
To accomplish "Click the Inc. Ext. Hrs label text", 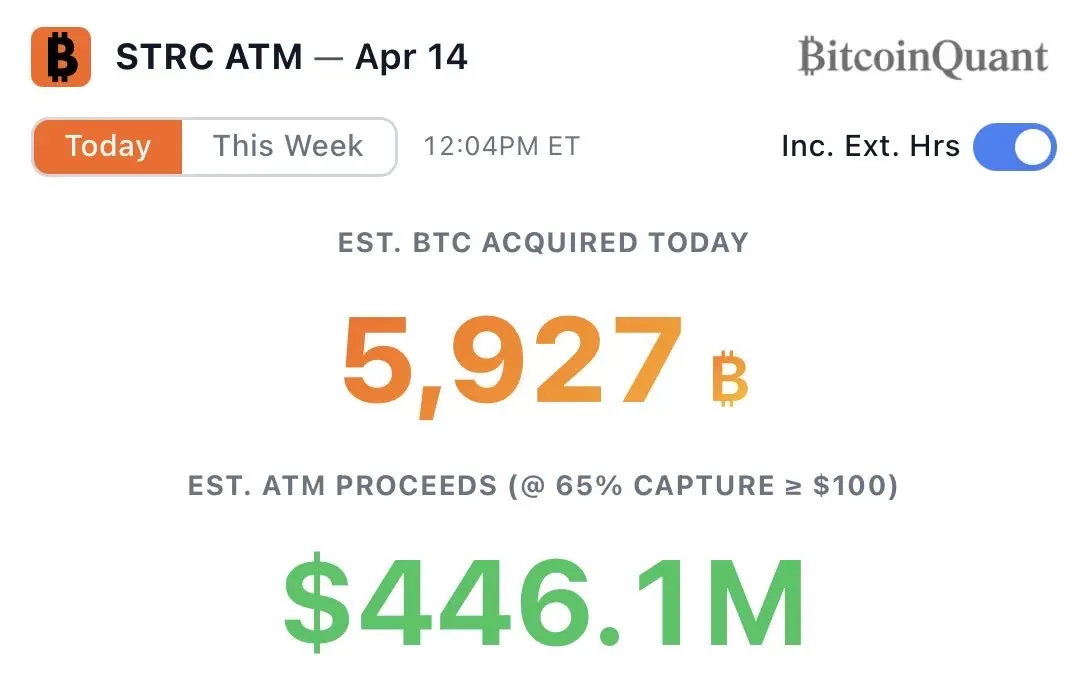I will click(x=870, y=146).
